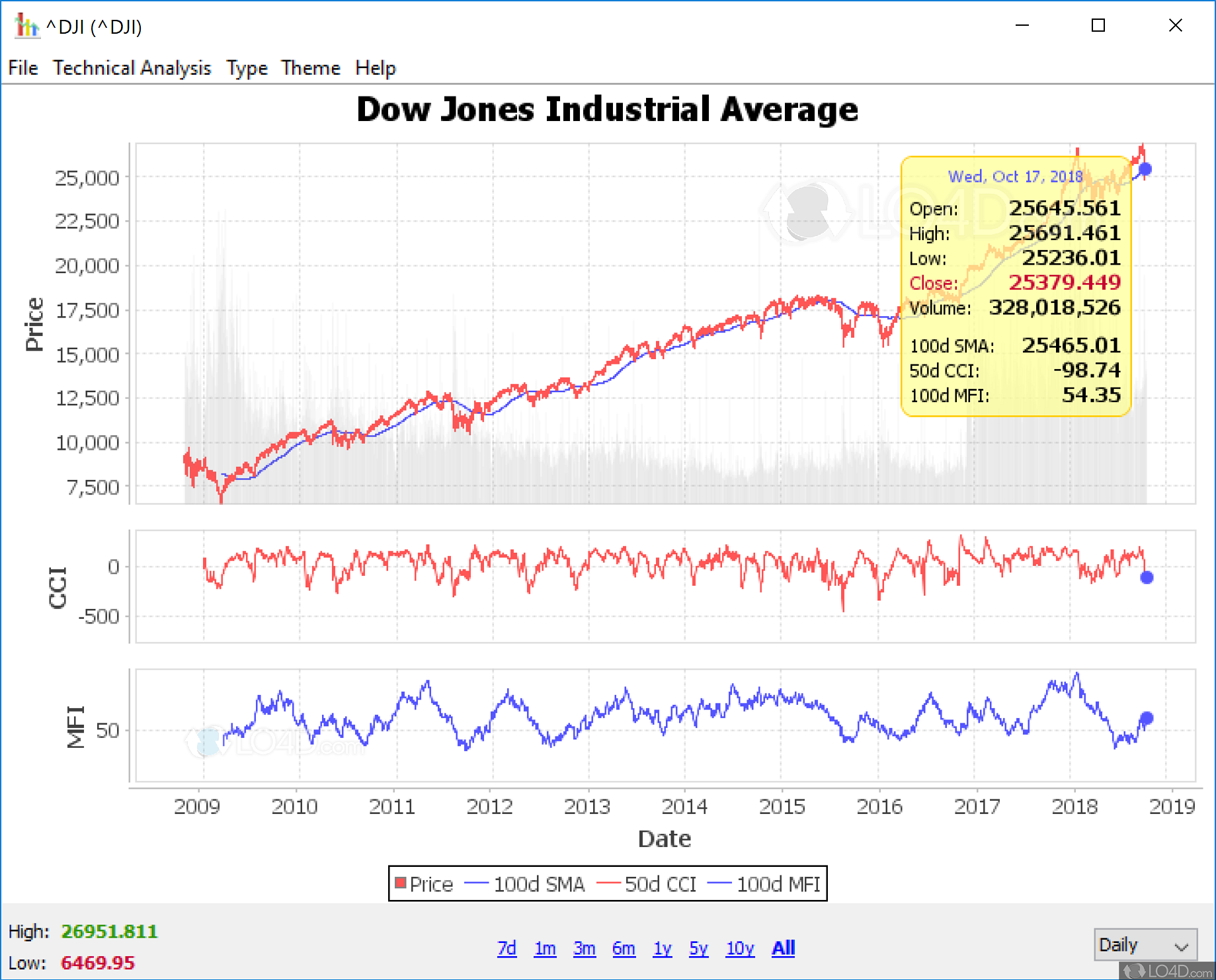
Task: Switch chart to 1m range
Action: [x=545, y=948]
